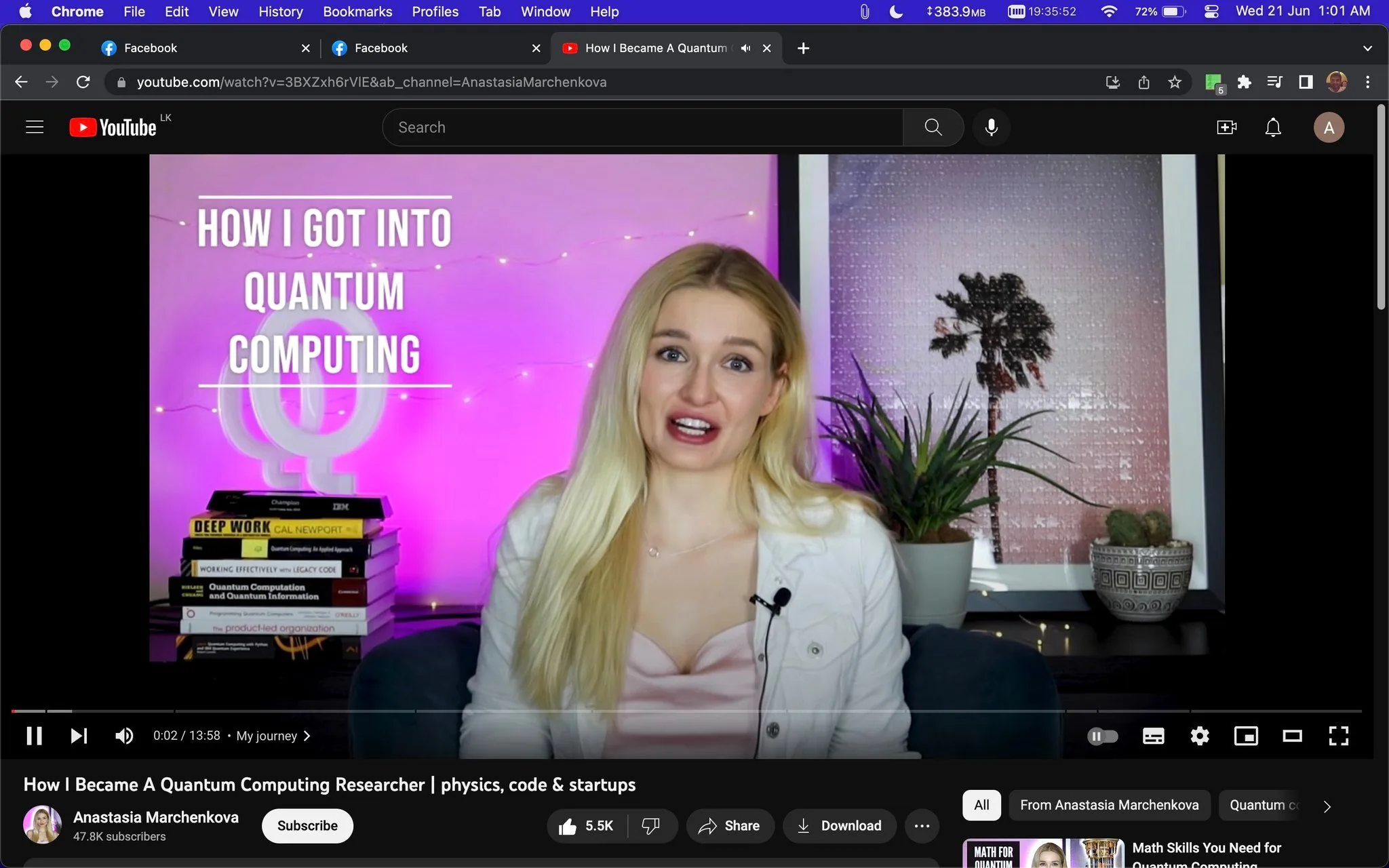The image size is (1389, 868).
Task: Start a voice search with the microphone
Action: click(991, 127)
